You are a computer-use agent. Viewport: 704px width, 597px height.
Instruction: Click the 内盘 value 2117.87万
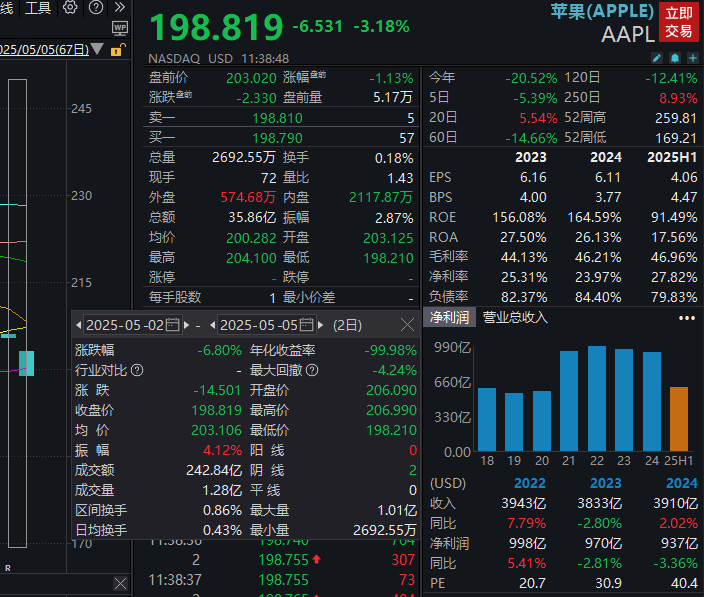pos(381,198)
